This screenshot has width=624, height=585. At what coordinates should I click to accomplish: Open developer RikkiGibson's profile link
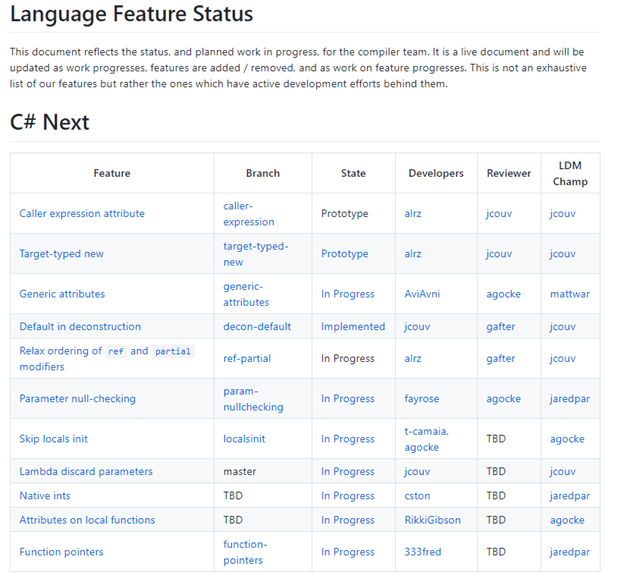[433, 520]
